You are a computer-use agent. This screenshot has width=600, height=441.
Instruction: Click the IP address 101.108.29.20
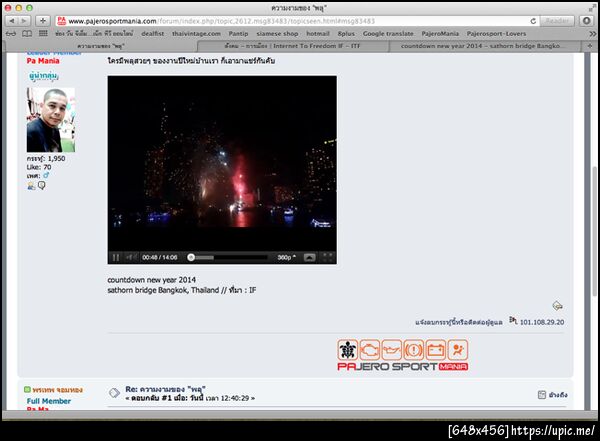542,322
